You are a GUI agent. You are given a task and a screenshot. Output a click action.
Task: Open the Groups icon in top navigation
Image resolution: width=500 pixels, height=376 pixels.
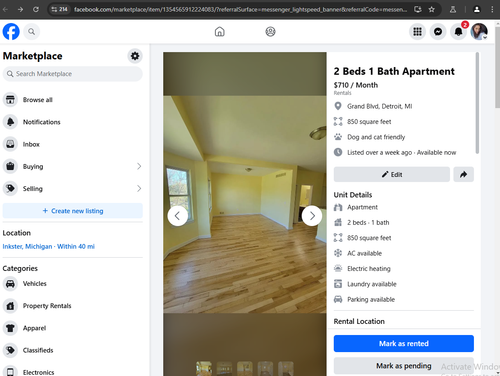[270, 32]
